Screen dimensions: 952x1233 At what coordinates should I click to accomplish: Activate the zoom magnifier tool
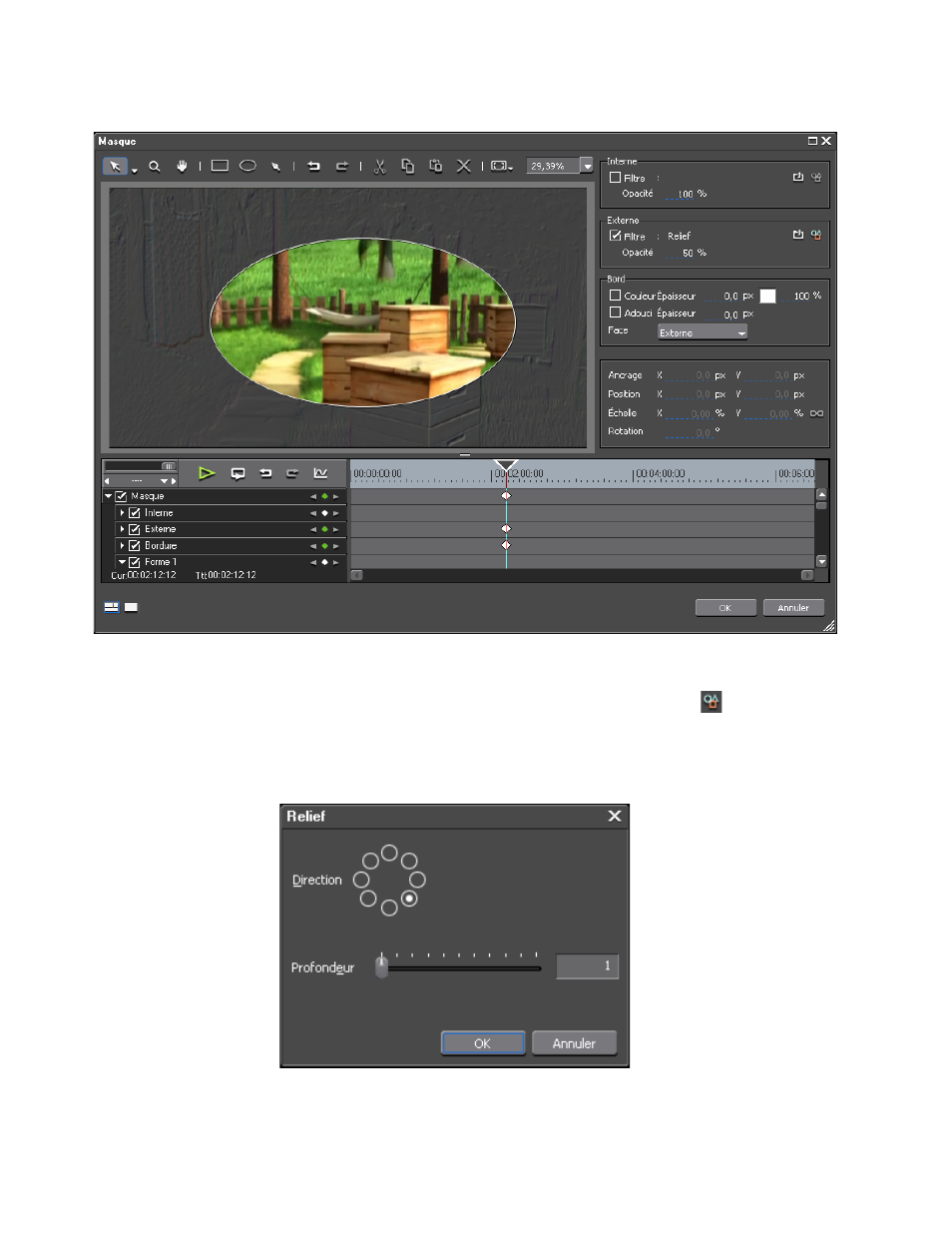pos(155,167)
